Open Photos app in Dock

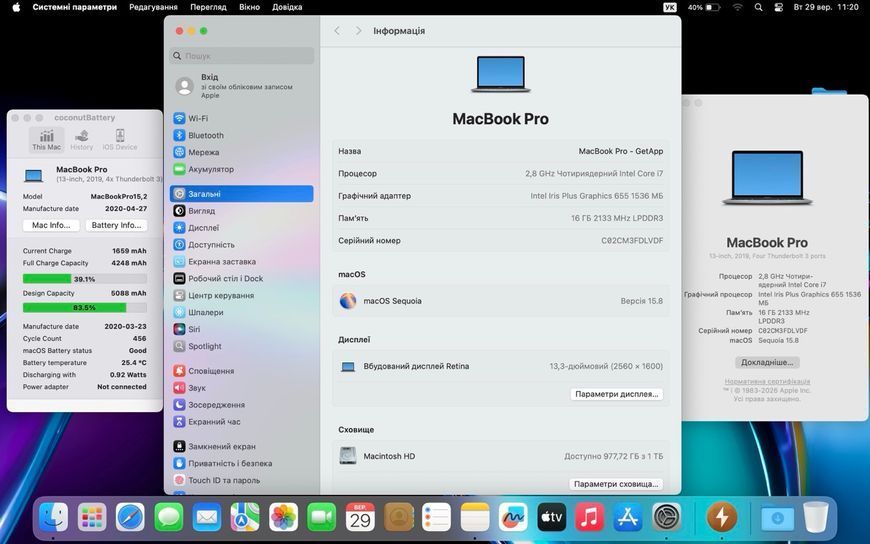point(284,517)
